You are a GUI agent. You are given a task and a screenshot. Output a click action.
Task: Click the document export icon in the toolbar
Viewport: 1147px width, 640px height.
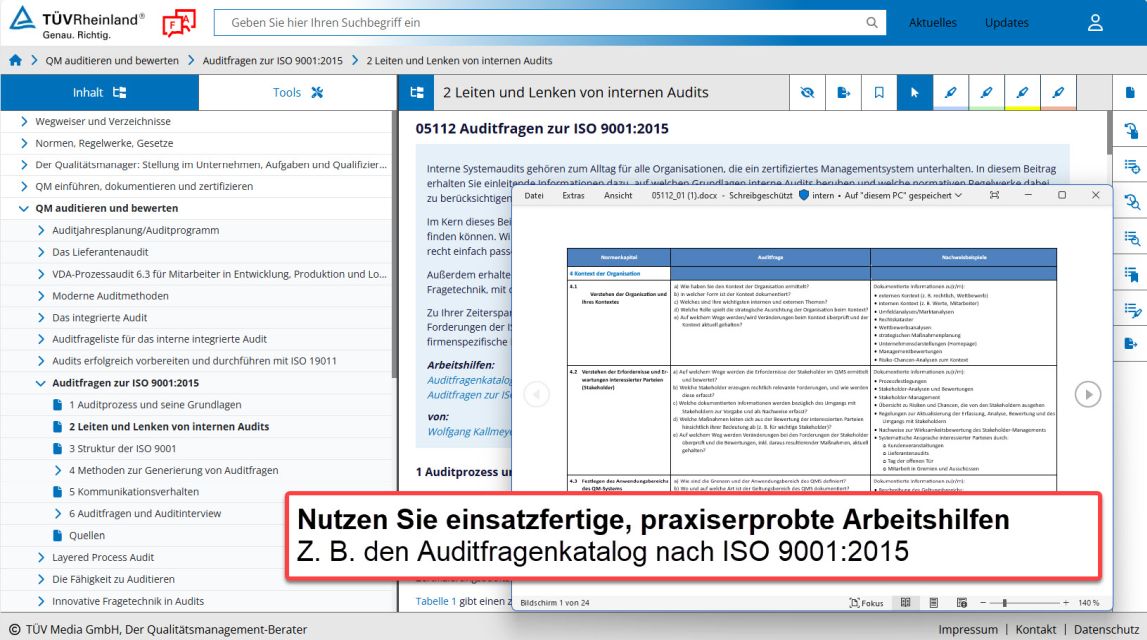843,93
